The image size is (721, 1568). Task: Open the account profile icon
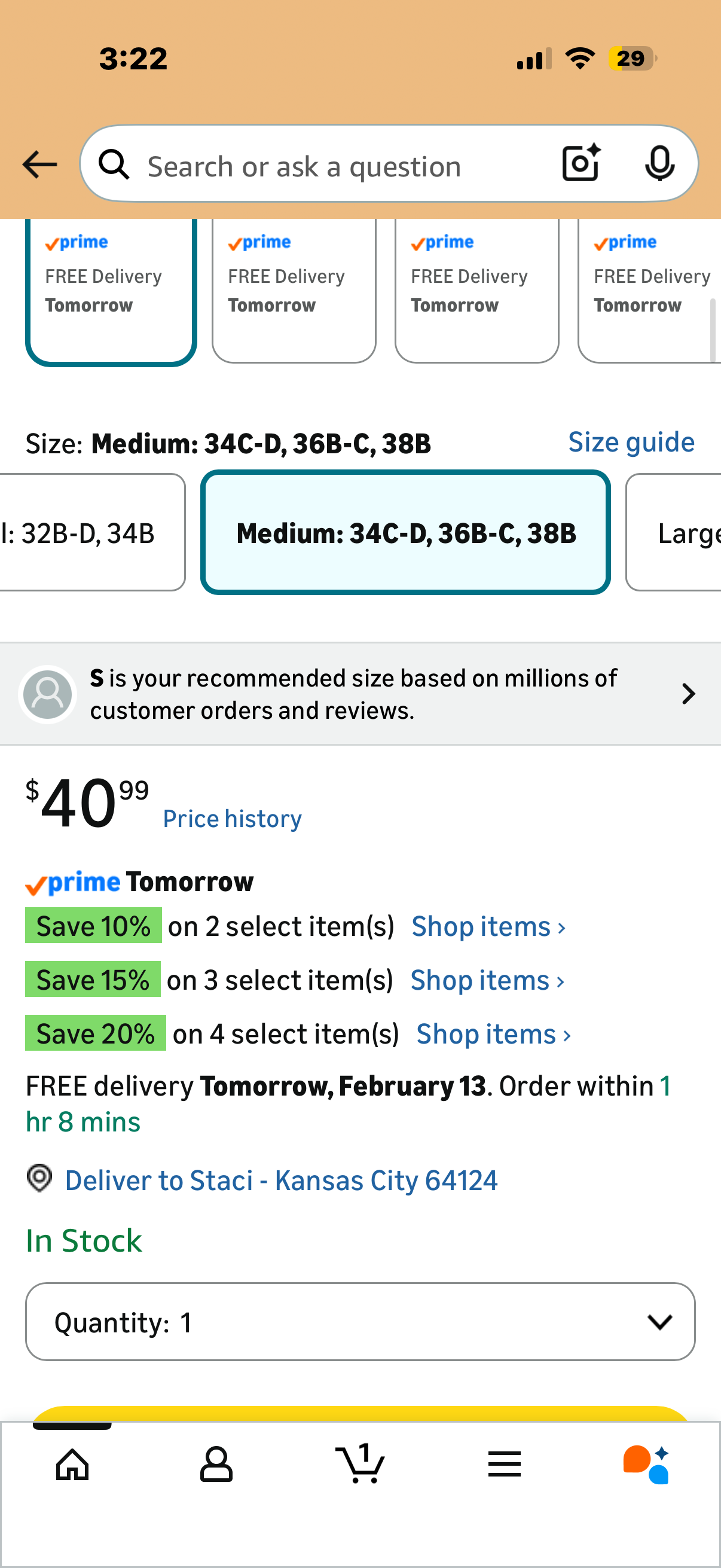[x=216, y=1464]
